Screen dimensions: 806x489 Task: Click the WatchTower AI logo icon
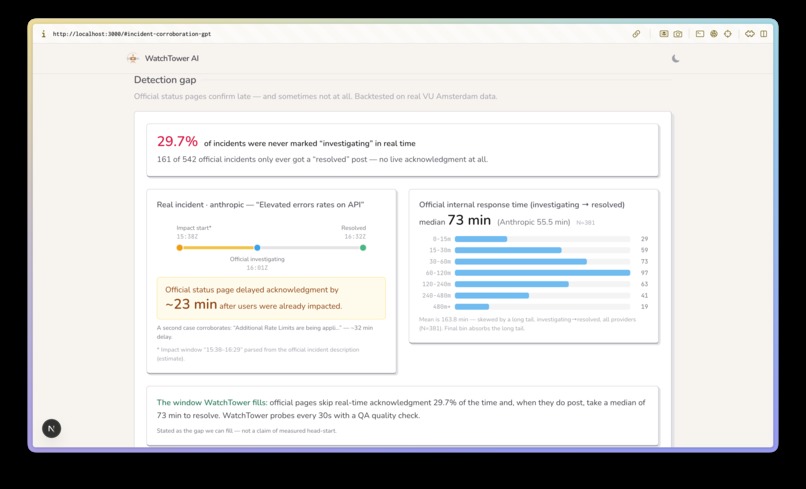pyautogui.click(x=133, y=59)
